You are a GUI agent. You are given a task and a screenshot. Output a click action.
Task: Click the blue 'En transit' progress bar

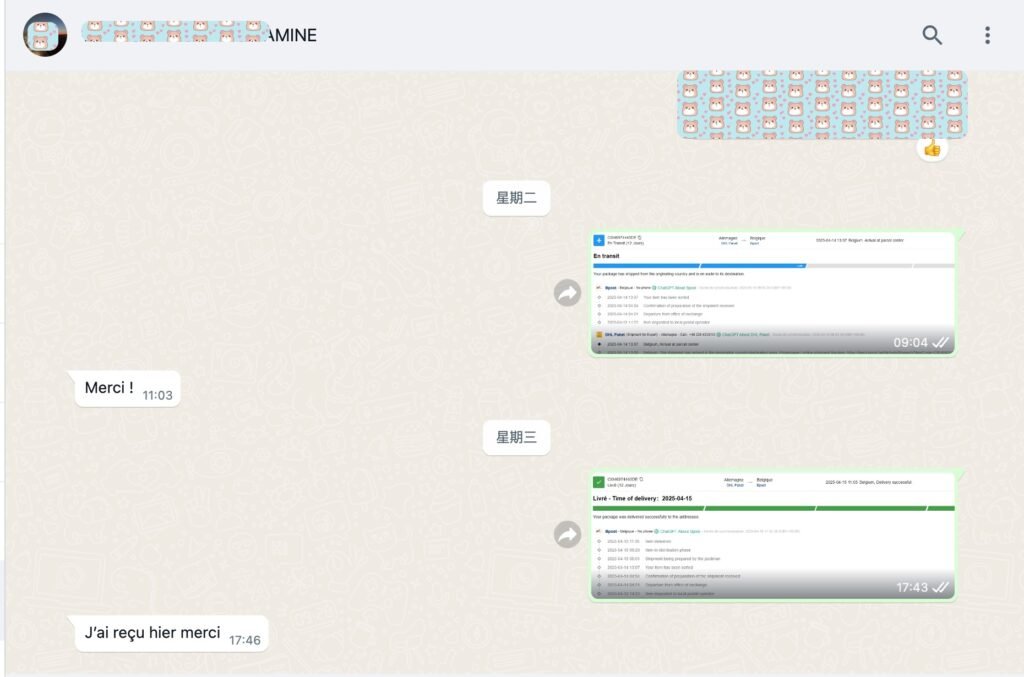pos(700,266)
